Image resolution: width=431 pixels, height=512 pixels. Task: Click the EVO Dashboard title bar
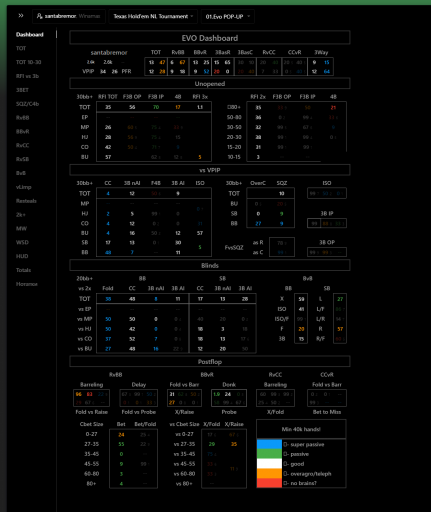click(x=210, y=38)
